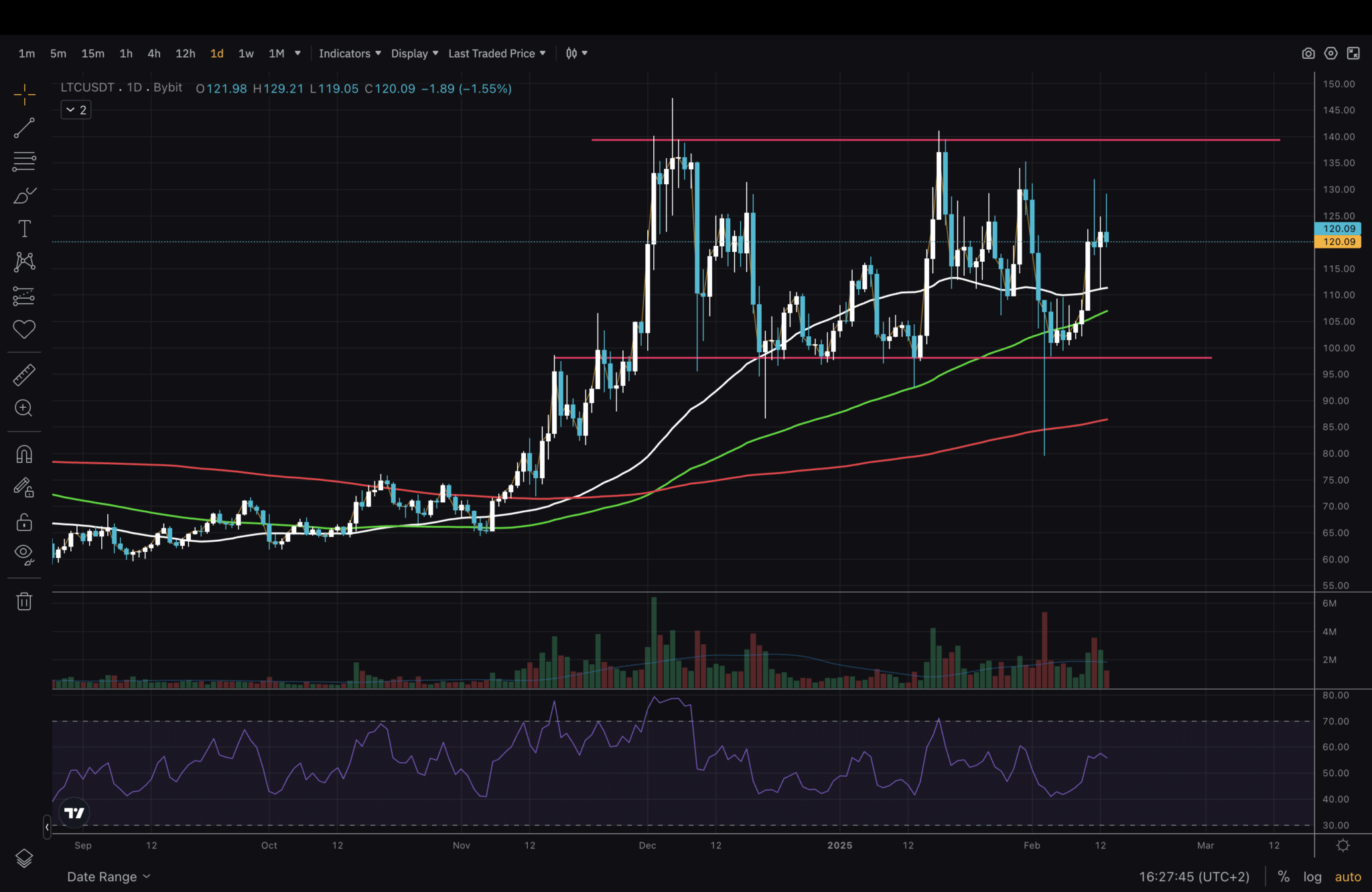Click the 6M volume scale label

[1329, 603]
